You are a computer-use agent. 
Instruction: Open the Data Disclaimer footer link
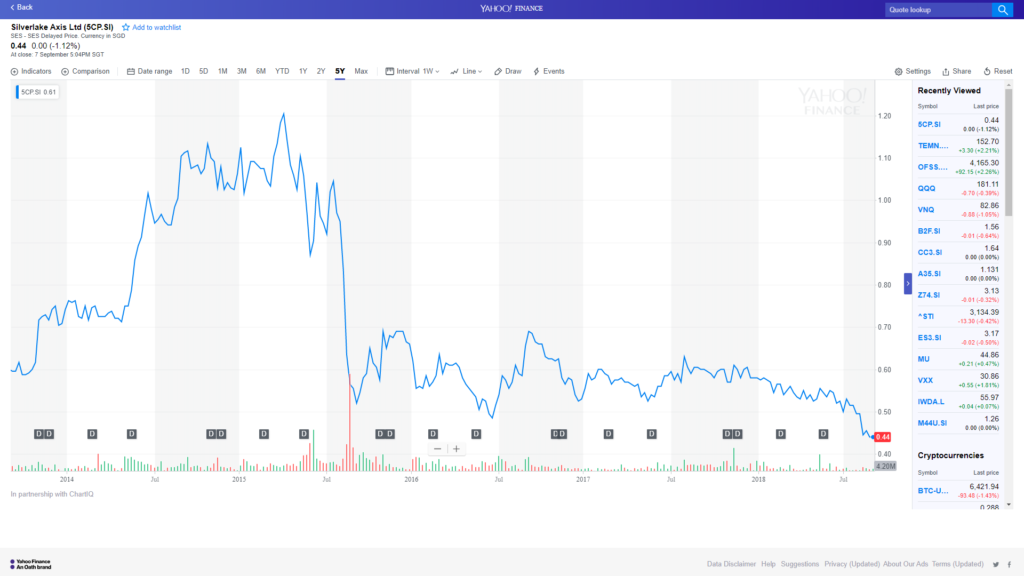click(731, 564)
